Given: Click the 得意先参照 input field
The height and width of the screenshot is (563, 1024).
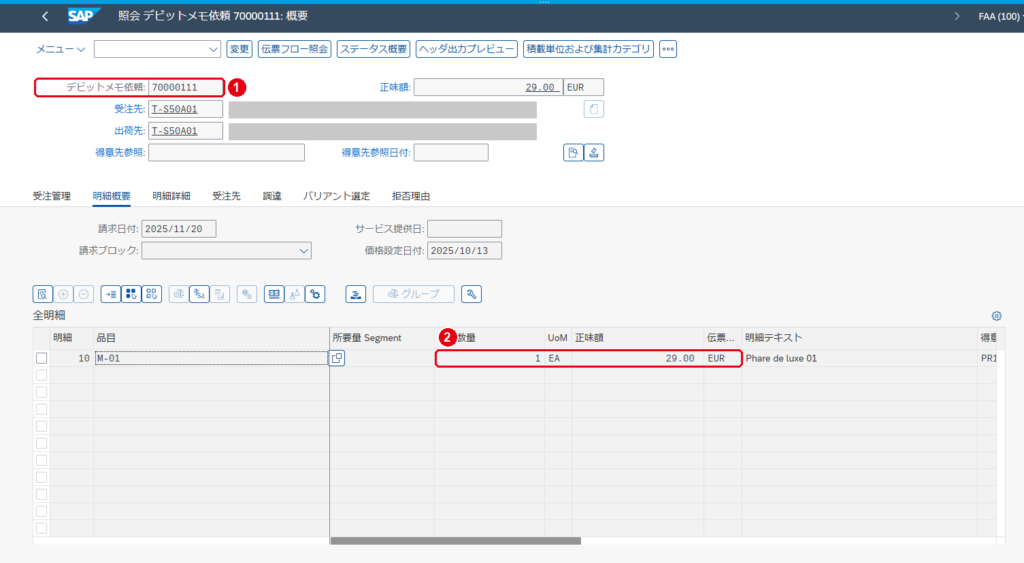Looking at the screenshot, I should click(227, 153).
